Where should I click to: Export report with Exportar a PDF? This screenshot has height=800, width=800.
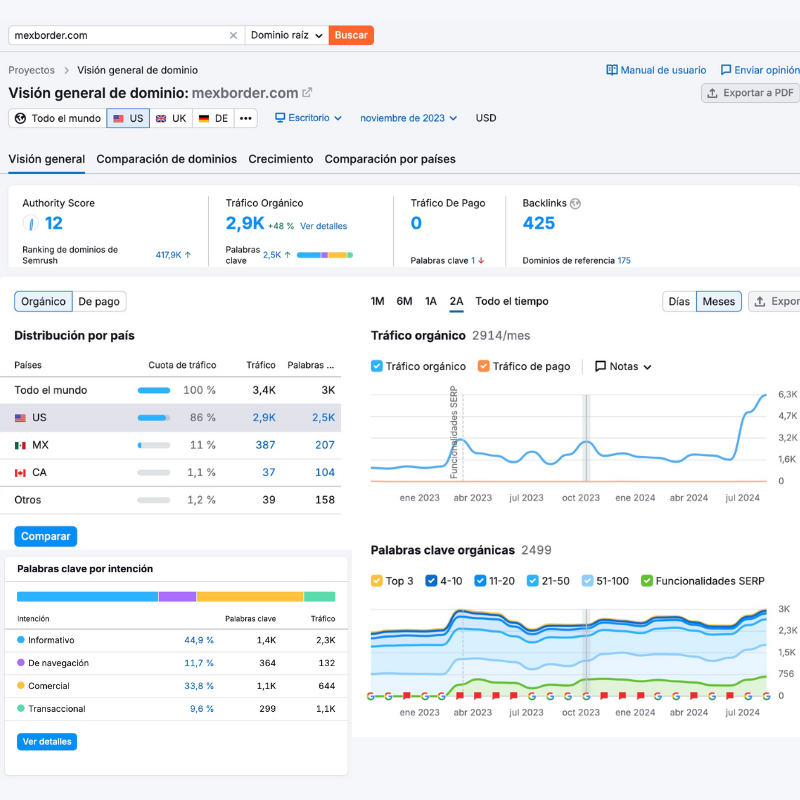pyautogui.click(x=751, y=93)
